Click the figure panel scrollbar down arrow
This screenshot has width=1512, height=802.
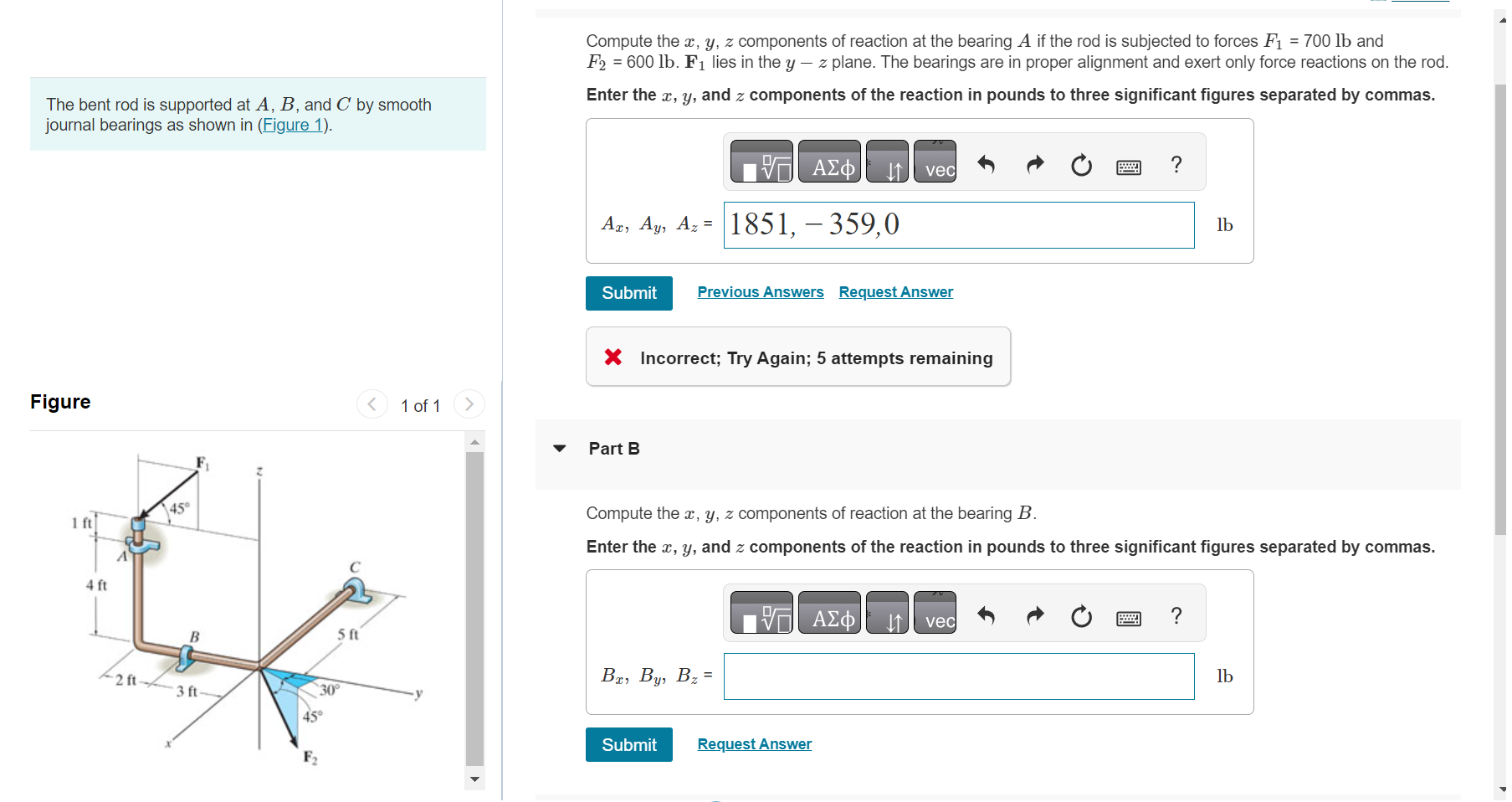tap(475, 780)
